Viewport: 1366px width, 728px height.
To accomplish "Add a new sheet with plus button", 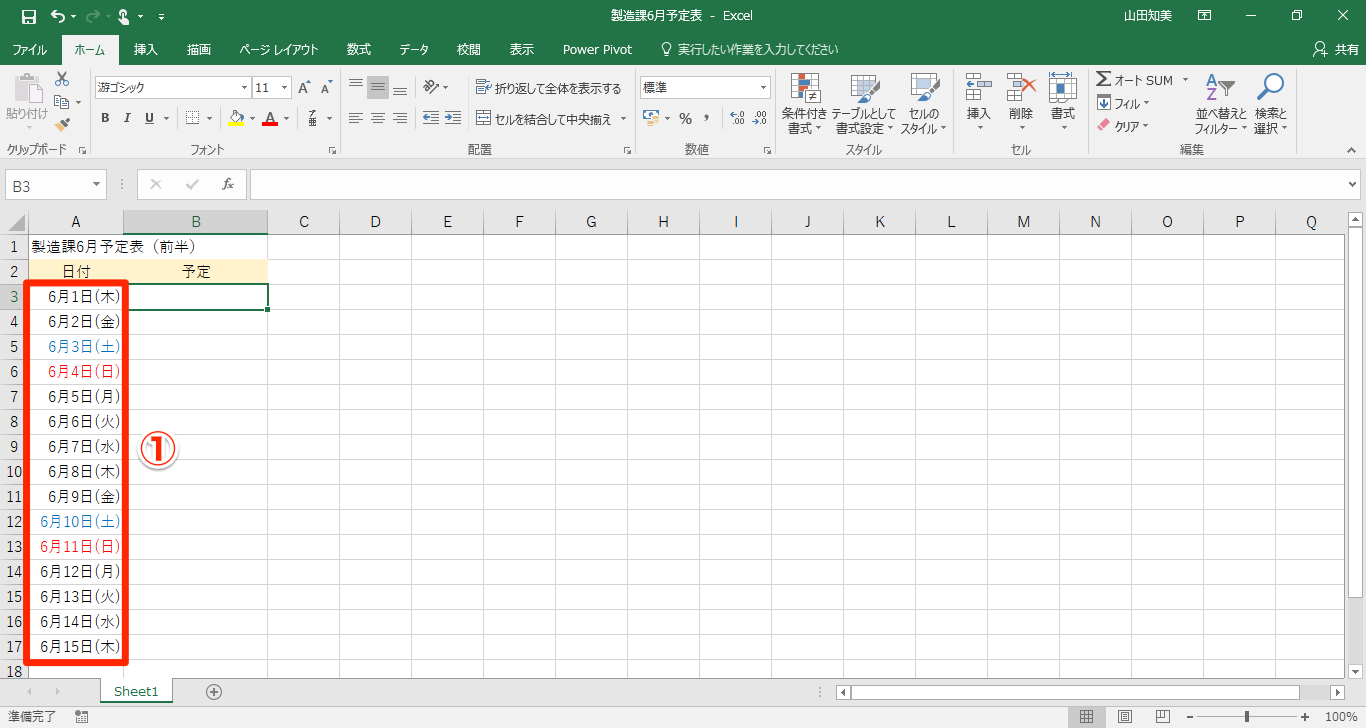I will pos(214,691).
